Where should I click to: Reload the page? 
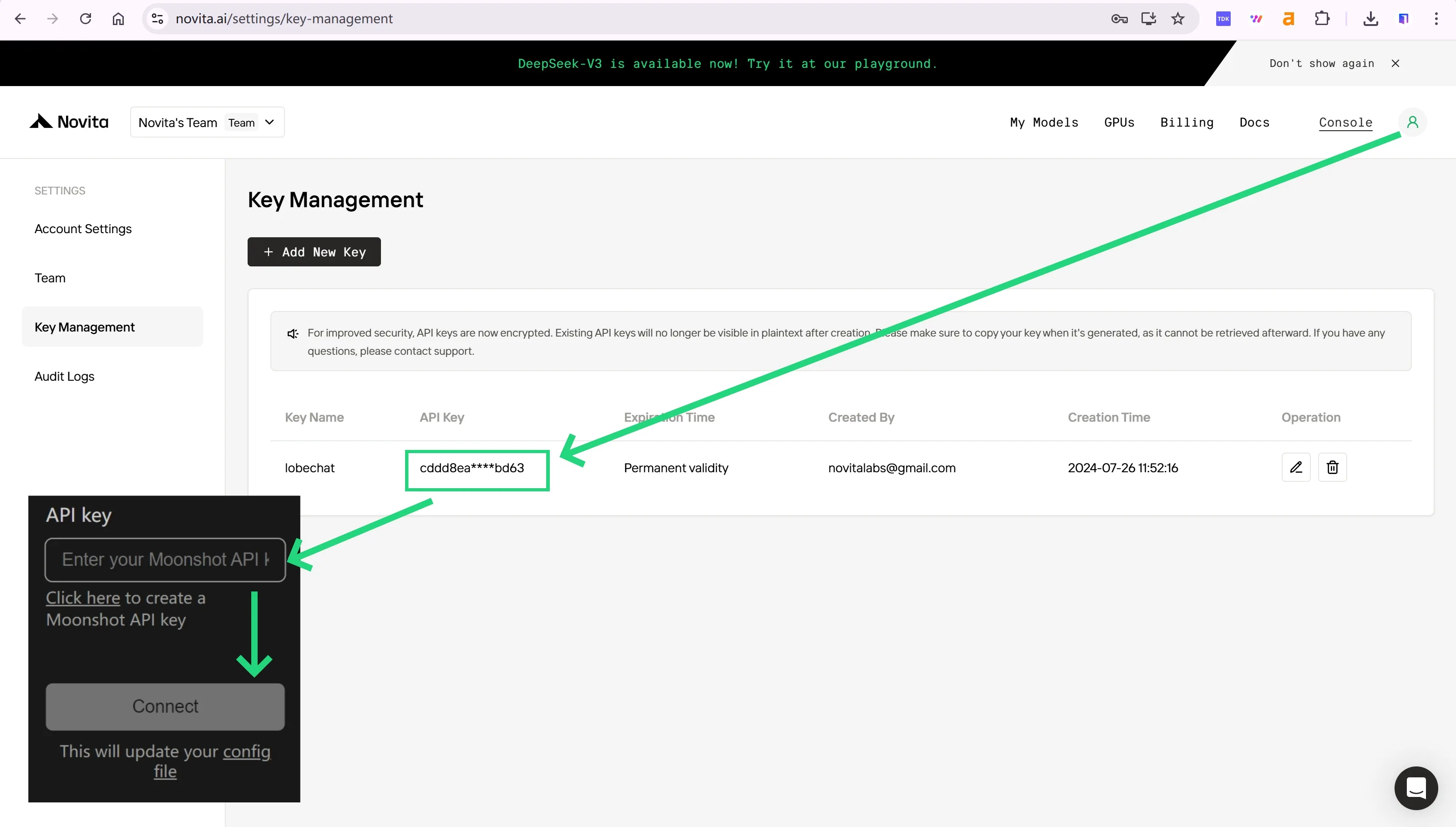[x=86, y=19]
